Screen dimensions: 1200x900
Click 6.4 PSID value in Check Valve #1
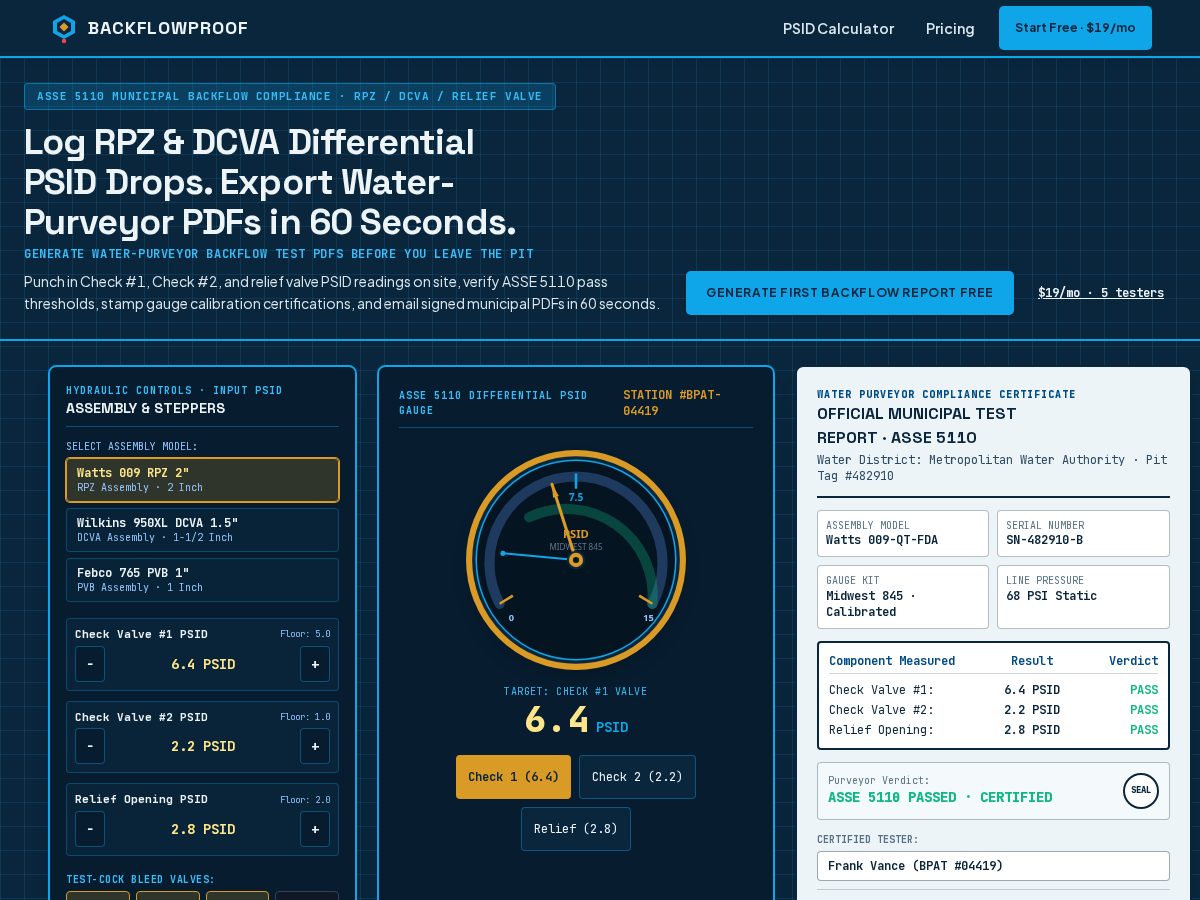pyautogui.click(x=203, y=664)
